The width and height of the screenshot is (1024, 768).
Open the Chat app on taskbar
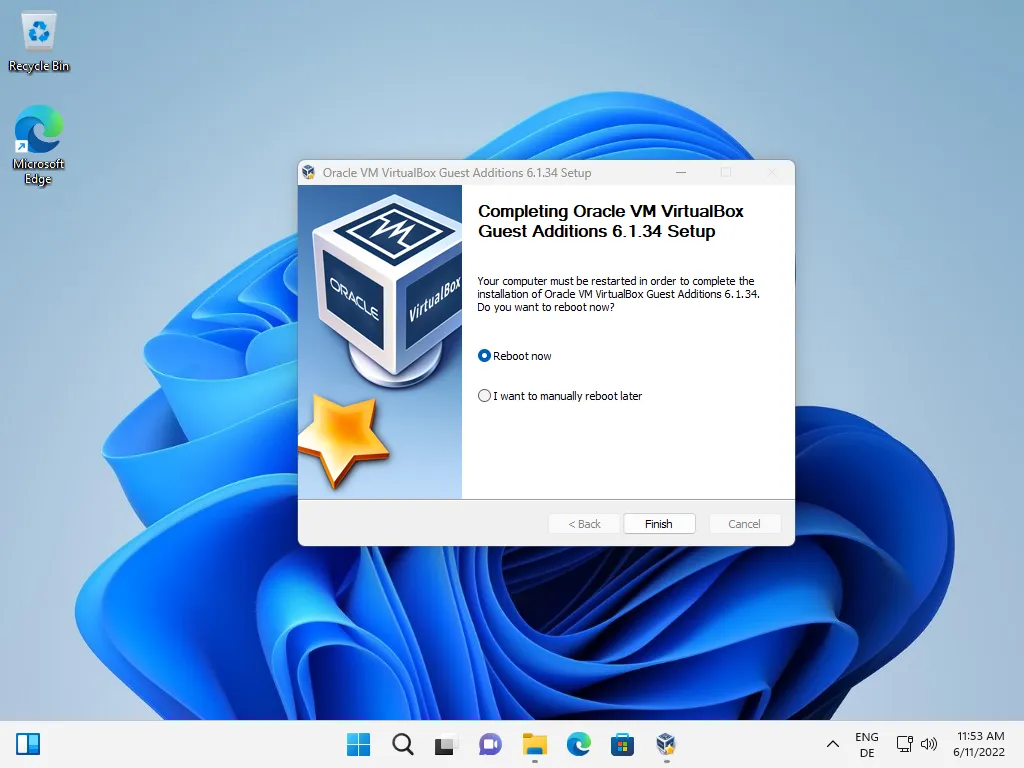point(490,744)
